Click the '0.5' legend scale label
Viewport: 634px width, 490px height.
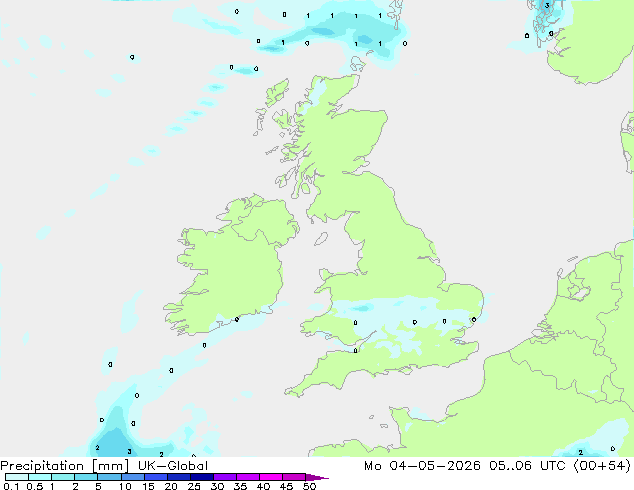(35, 486)
